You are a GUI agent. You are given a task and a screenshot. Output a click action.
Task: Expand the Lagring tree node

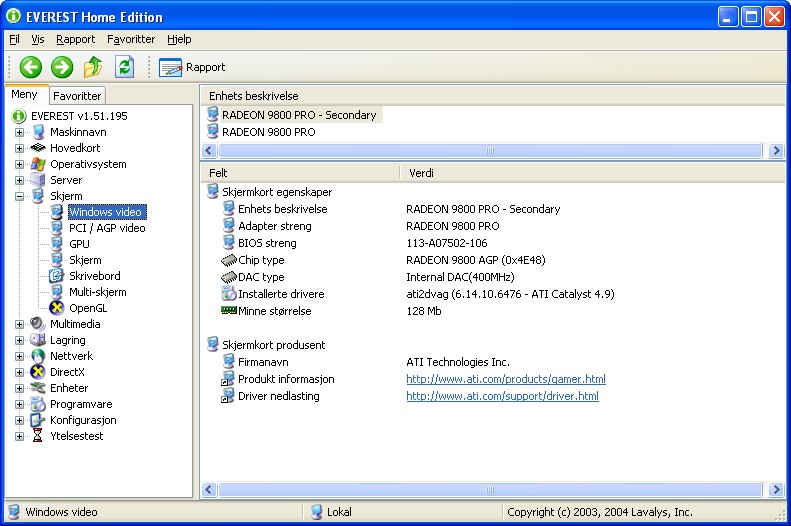[19, 340]
